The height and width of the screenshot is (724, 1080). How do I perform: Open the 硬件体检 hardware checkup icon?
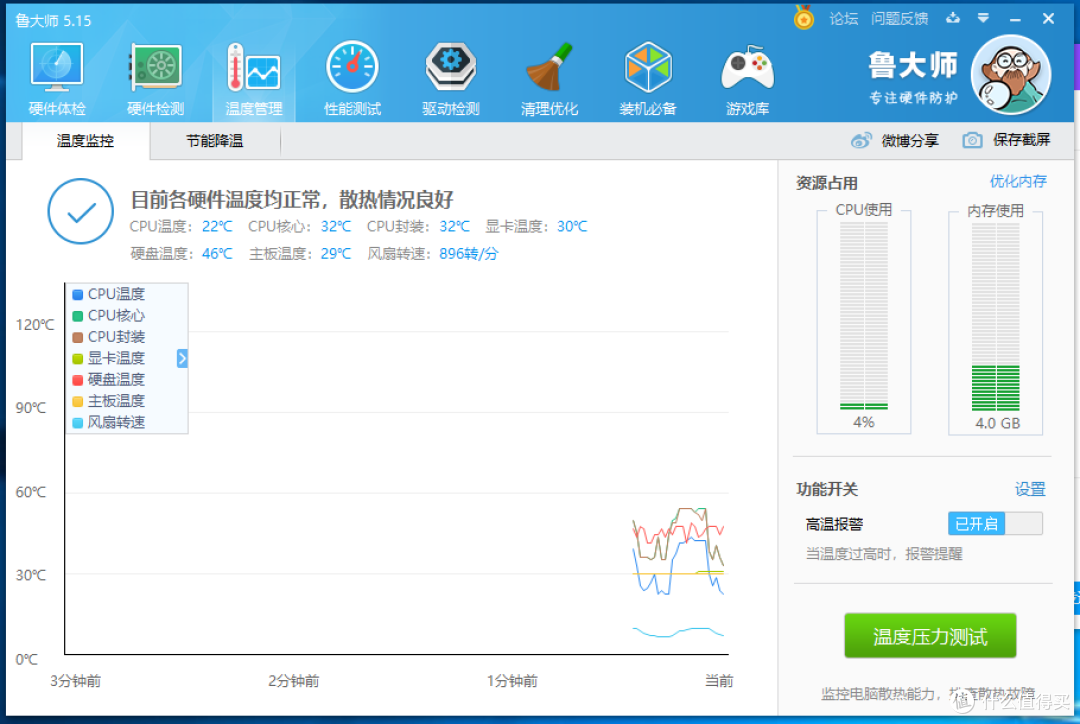[x=56, y=79]
